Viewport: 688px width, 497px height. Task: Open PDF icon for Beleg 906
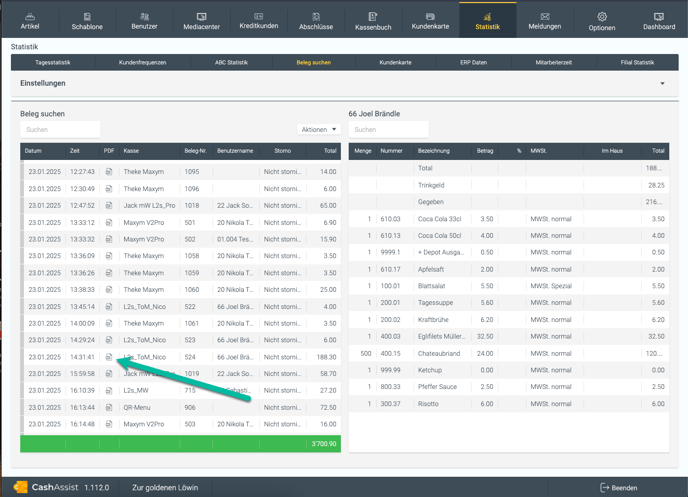click(109, 408)
